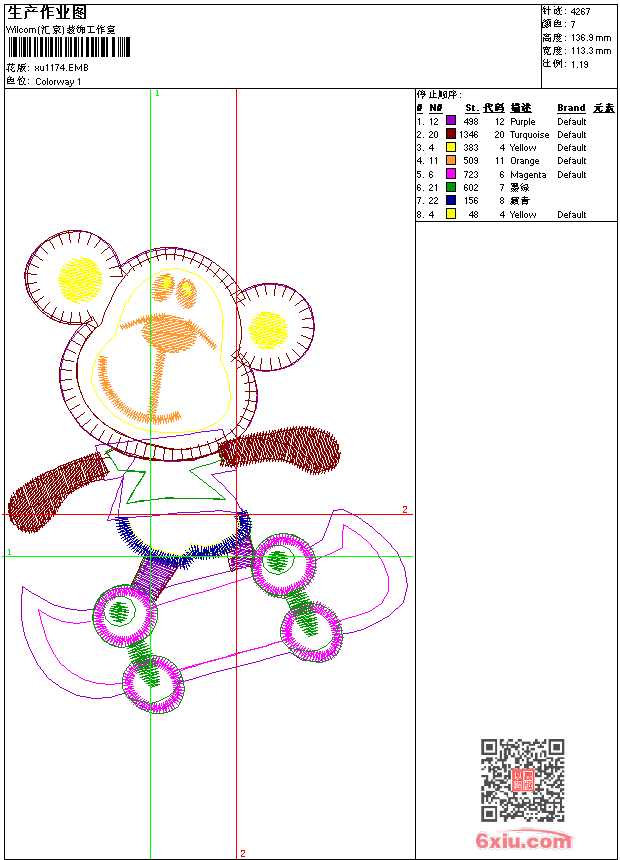Screen dimensions: 620x860
Task: Click the Orange description text
Action: point(525,161)
